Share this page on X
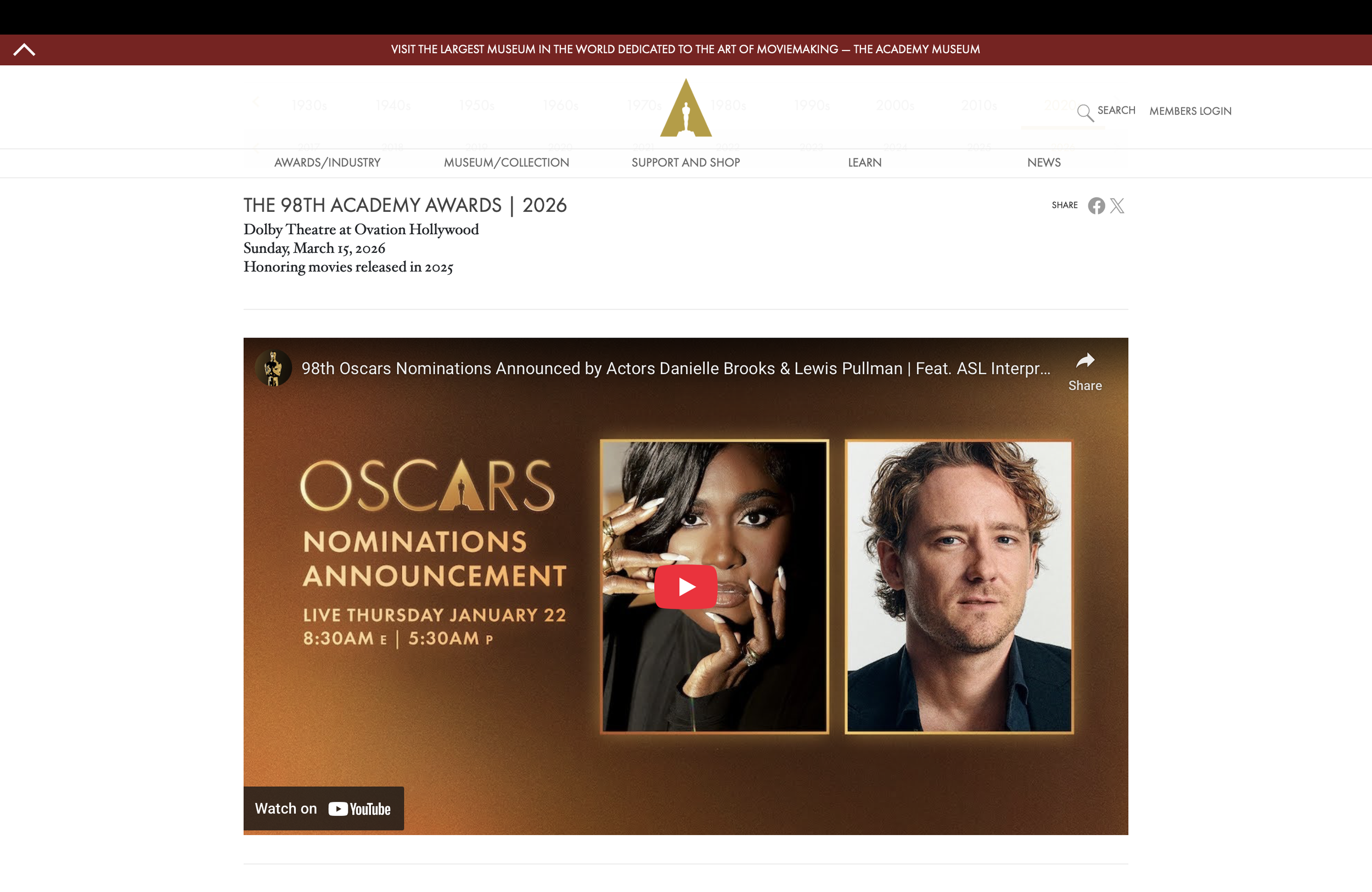The height and width of the screenshot is (892, 1372). [x=1117, y=206]
